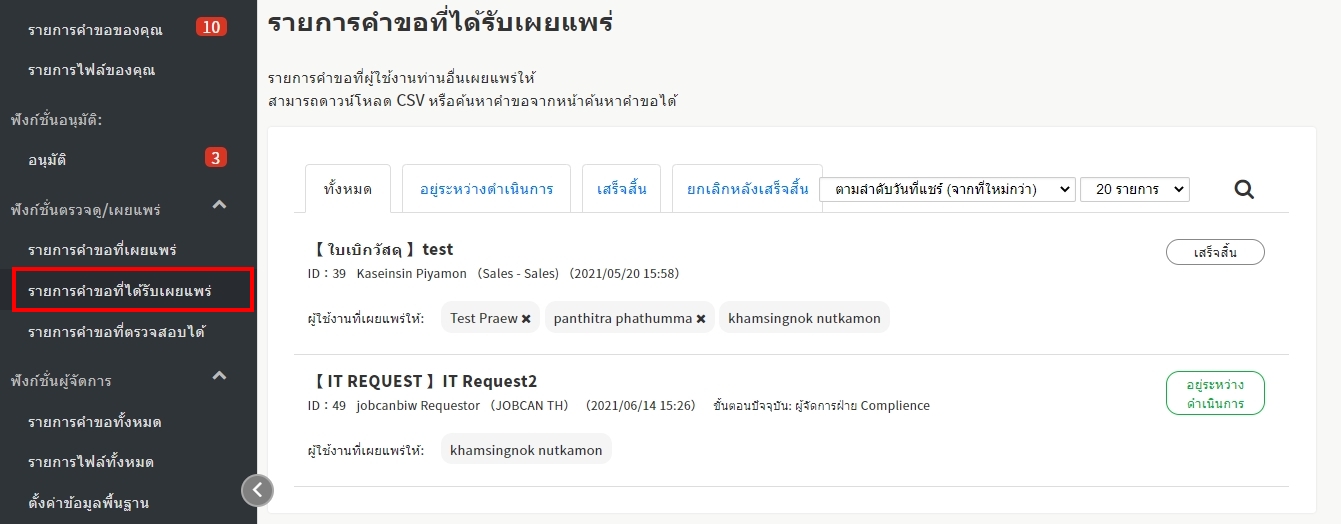Open รายการคำขอของคุณ in the sidebar
The height and width of the screenshot is (524, 1341).
(95, 29)
